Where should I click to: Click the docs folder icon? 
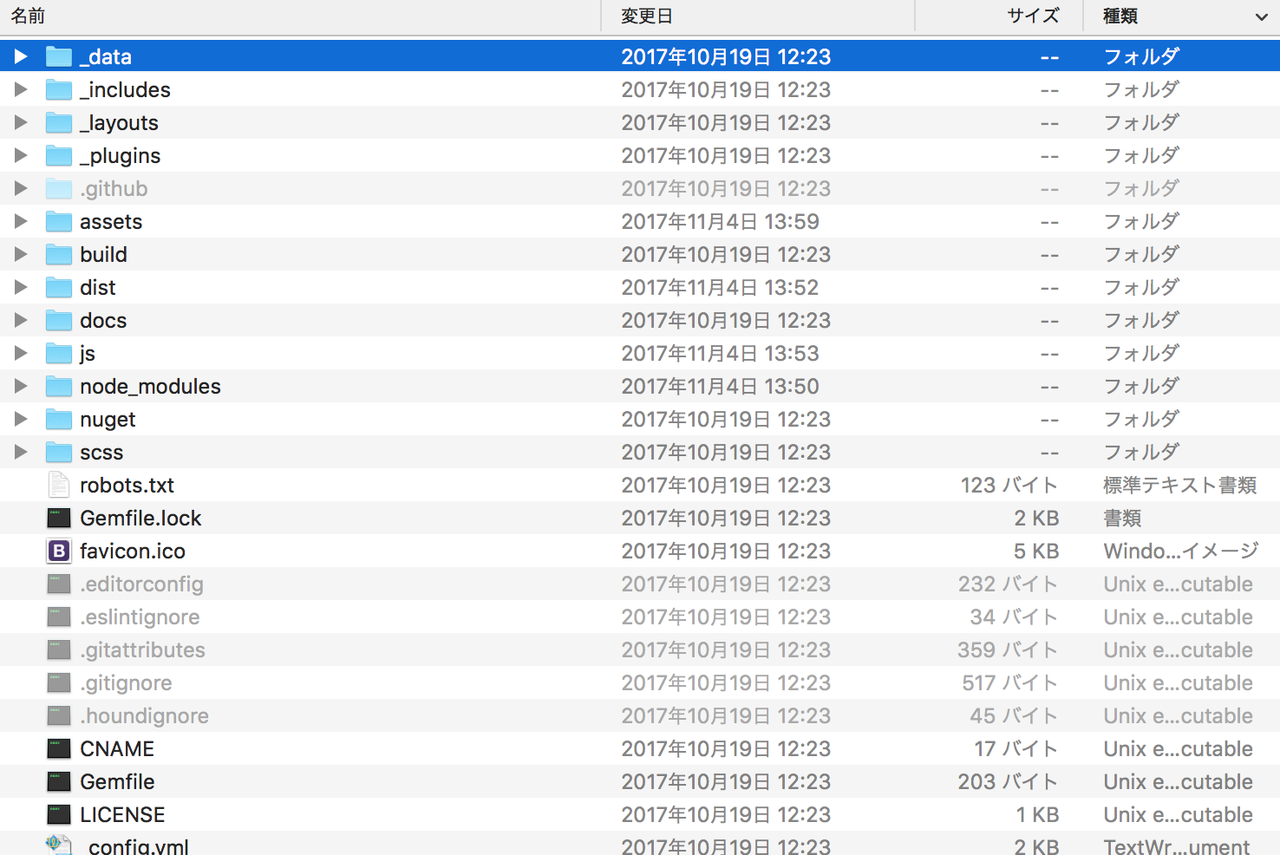pos(59,321)
